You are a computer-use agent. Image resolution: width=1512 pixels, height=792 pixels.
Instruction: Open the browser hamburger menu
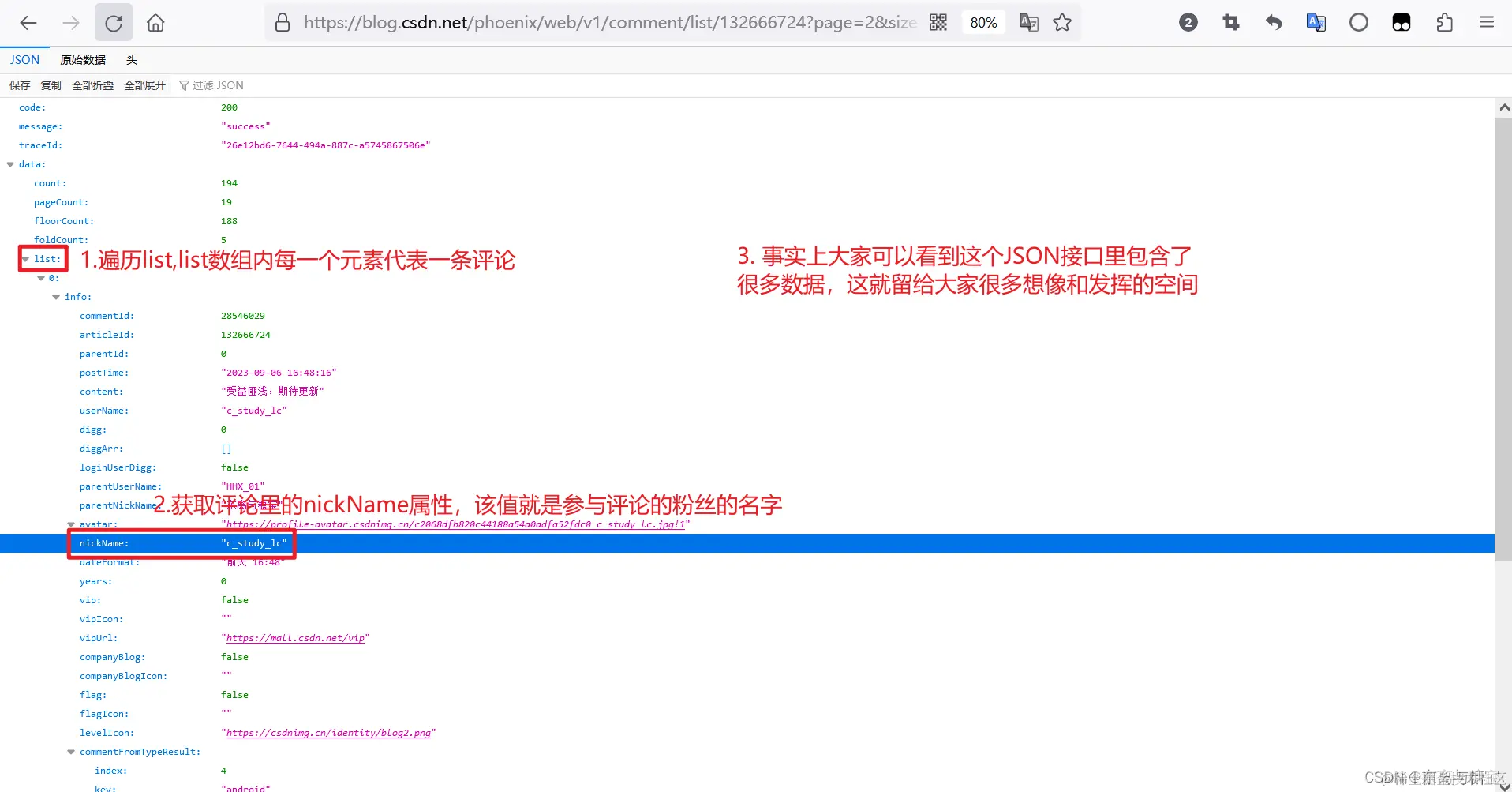[x=1487, y=23]
